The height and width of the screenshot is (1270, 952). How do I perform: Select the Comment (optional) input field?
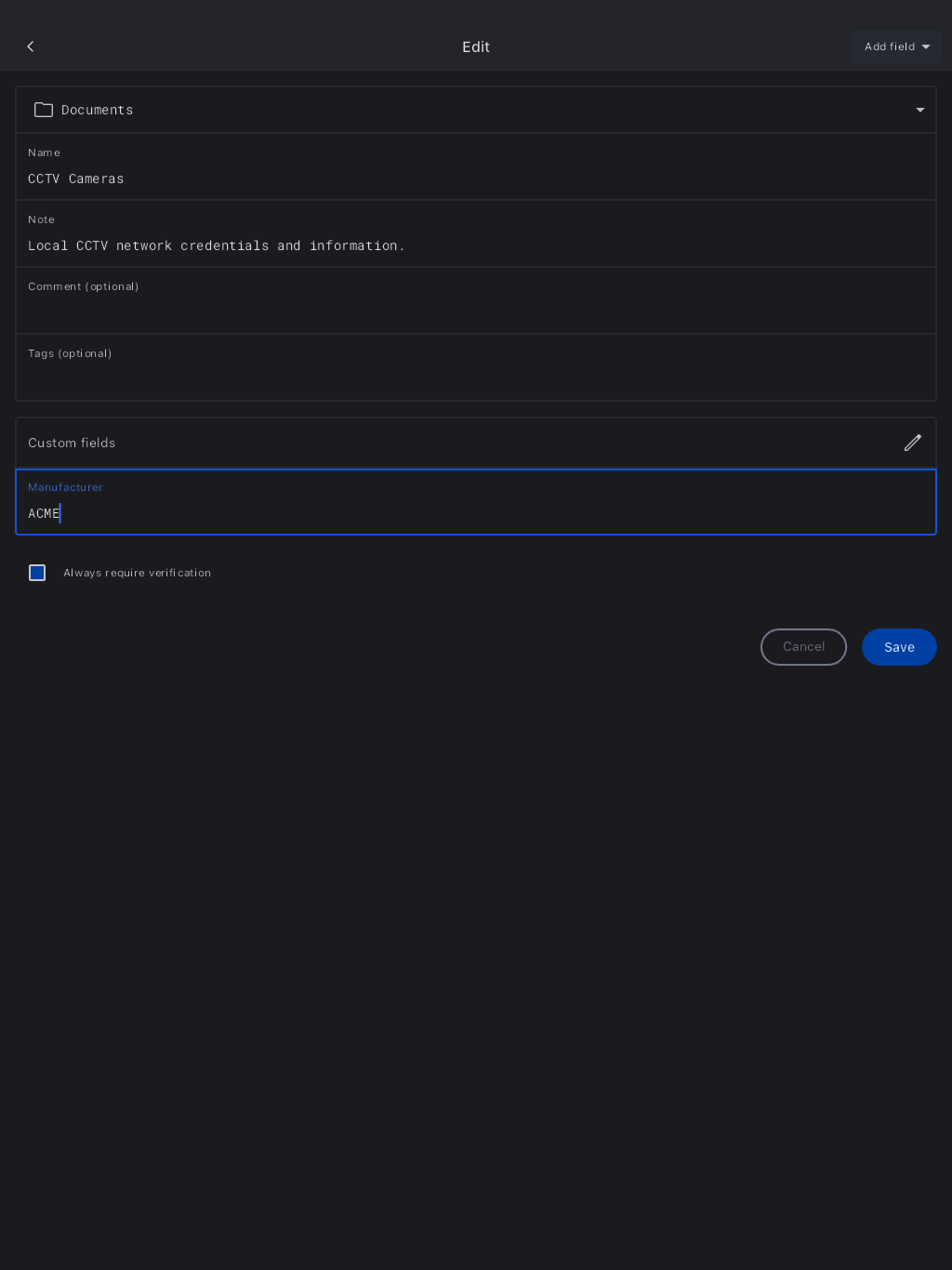[x=474, y=311]
